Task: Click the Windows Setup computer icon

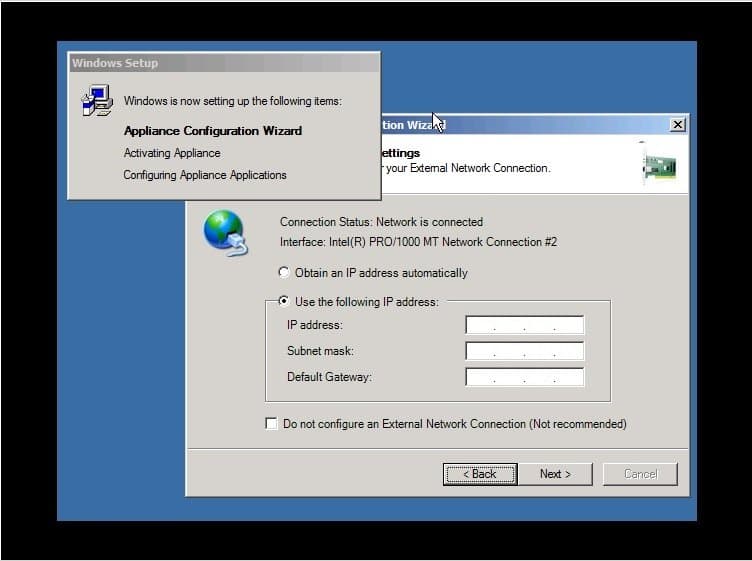Action: [97, 100]
